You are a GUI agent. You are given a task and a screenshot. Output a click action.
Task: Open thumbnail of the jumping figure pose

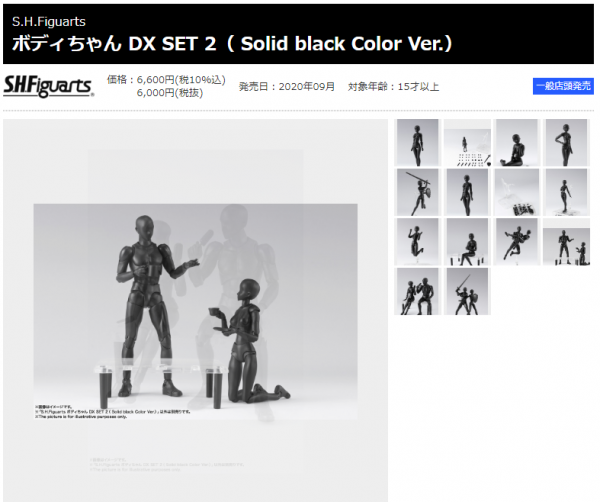tap(417, 242)
